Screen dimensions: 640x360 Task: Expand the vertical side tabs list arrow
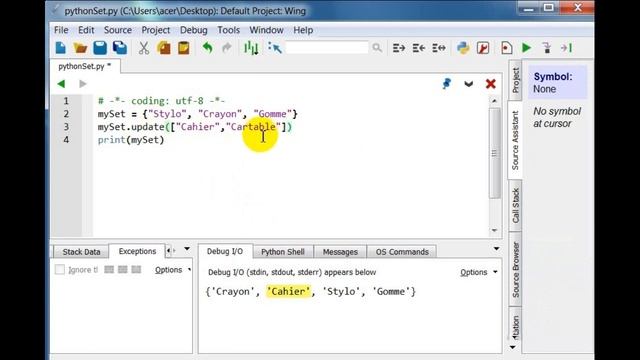point(513,347)
